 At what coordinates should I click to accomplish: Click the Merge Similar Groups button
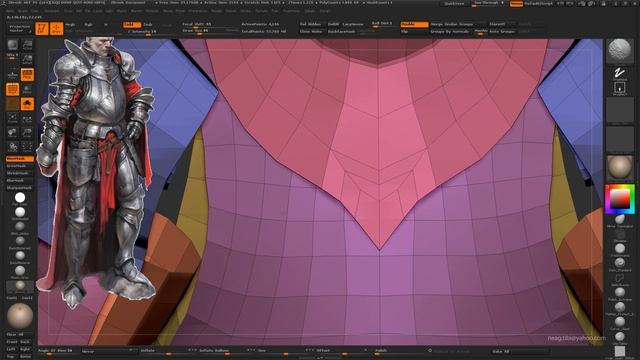[458, 24]
